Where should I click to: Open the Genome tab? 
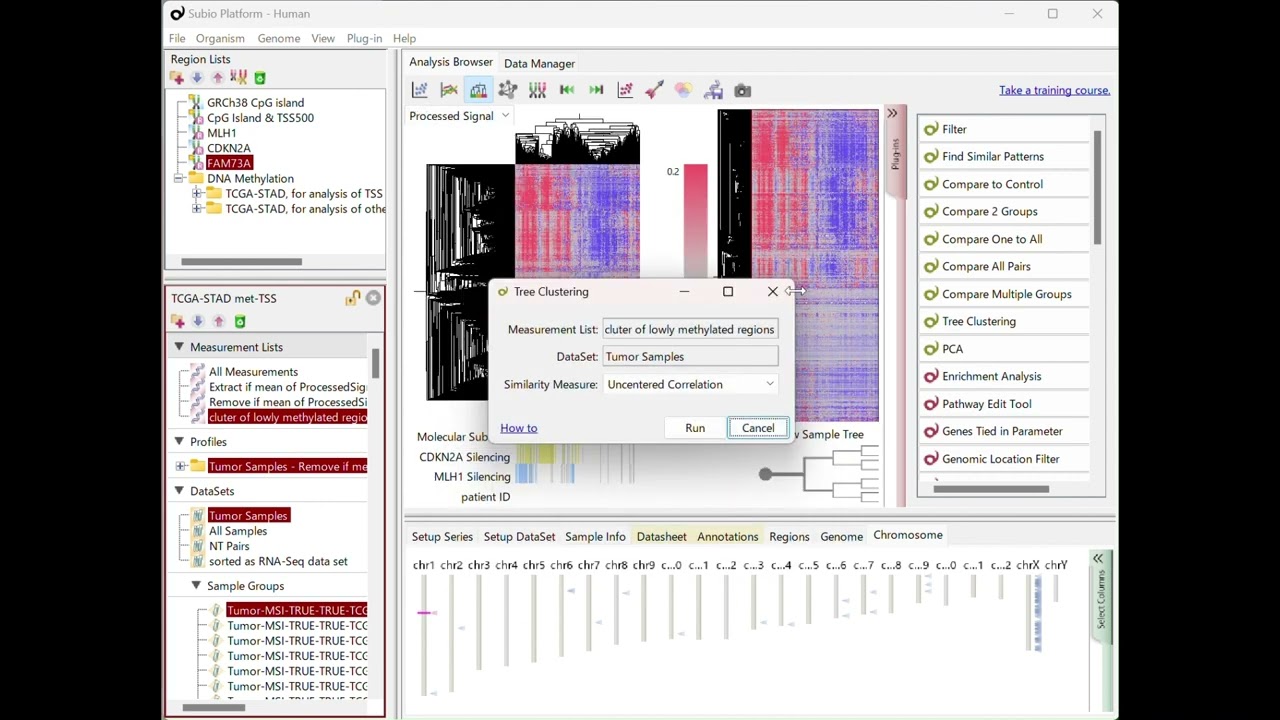pyautogui.click(x=841, y=537)
